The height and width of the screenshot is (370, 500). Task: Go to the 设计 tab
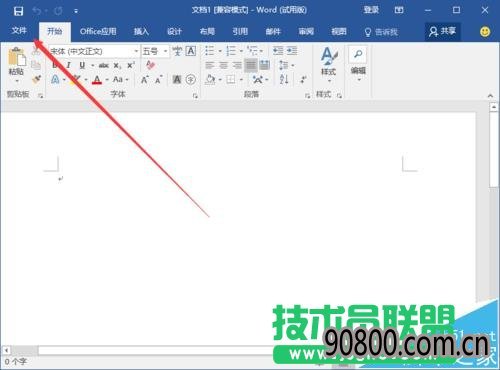click(174, 31)
